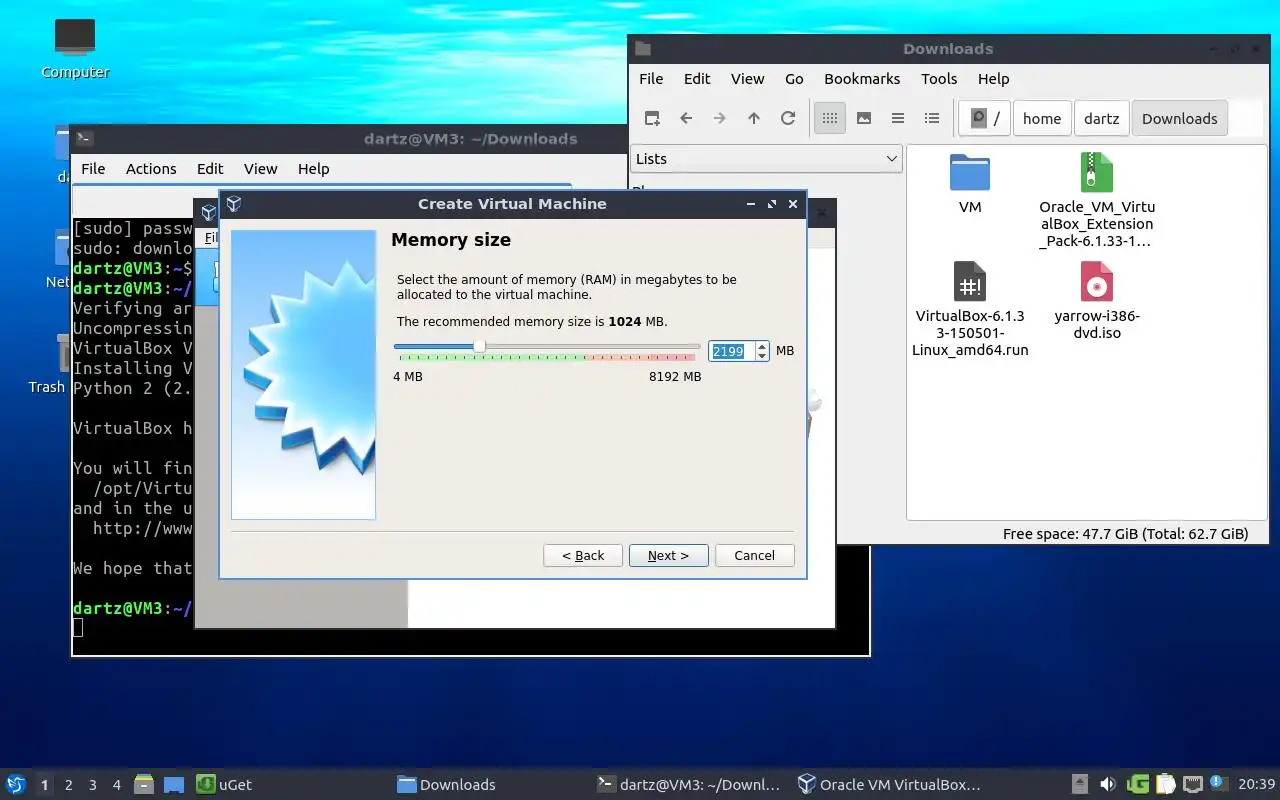The width and height of the screenshot is (1280, 800).
Task: Show desktop via taskbar quick launch icon
Action: click(x=174, y=784)
